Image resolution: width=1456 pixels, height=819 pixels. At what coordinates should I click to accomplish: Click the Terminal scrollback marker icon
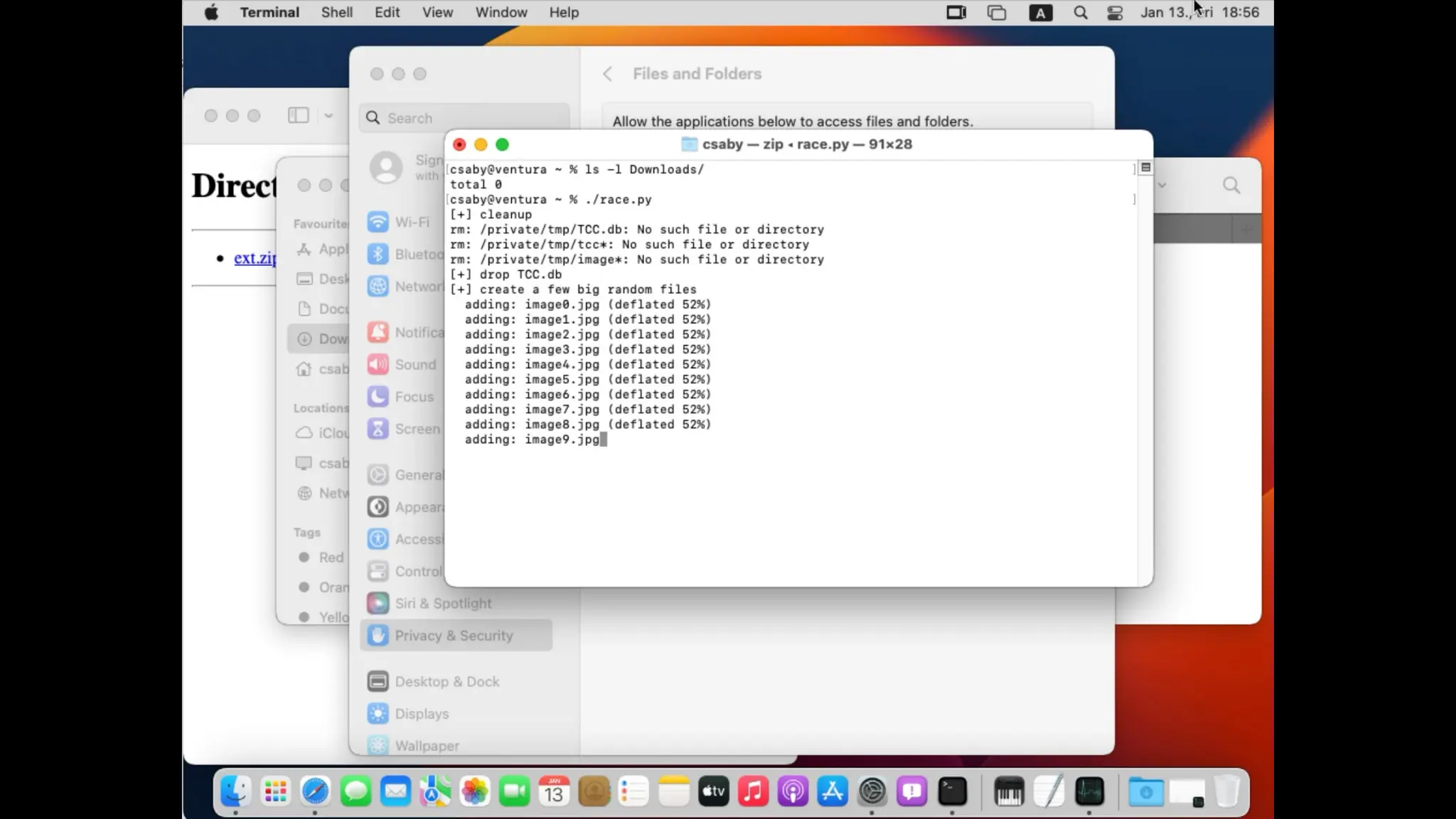tap(1145, 168)
